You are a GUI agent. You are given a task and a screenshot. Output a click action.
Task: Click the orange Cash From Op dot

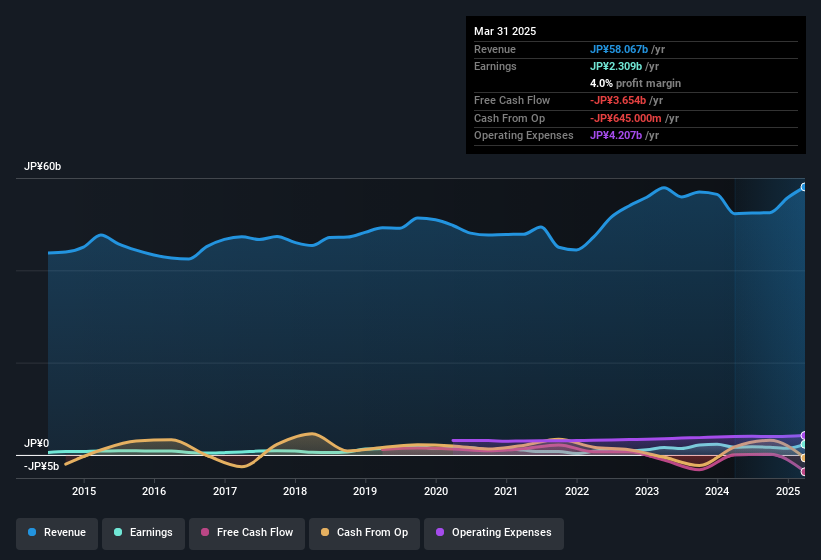tap(325, 532)
